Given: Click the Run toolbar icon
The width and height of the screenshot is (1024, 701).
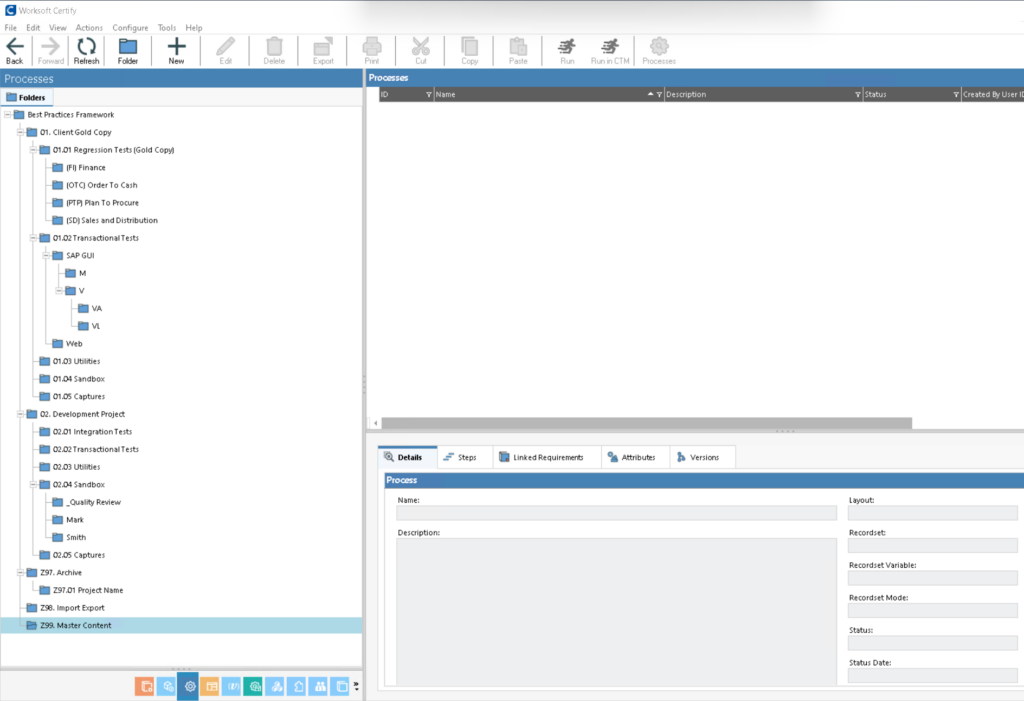Looking at the screenshot, I should tap(567, 51).
